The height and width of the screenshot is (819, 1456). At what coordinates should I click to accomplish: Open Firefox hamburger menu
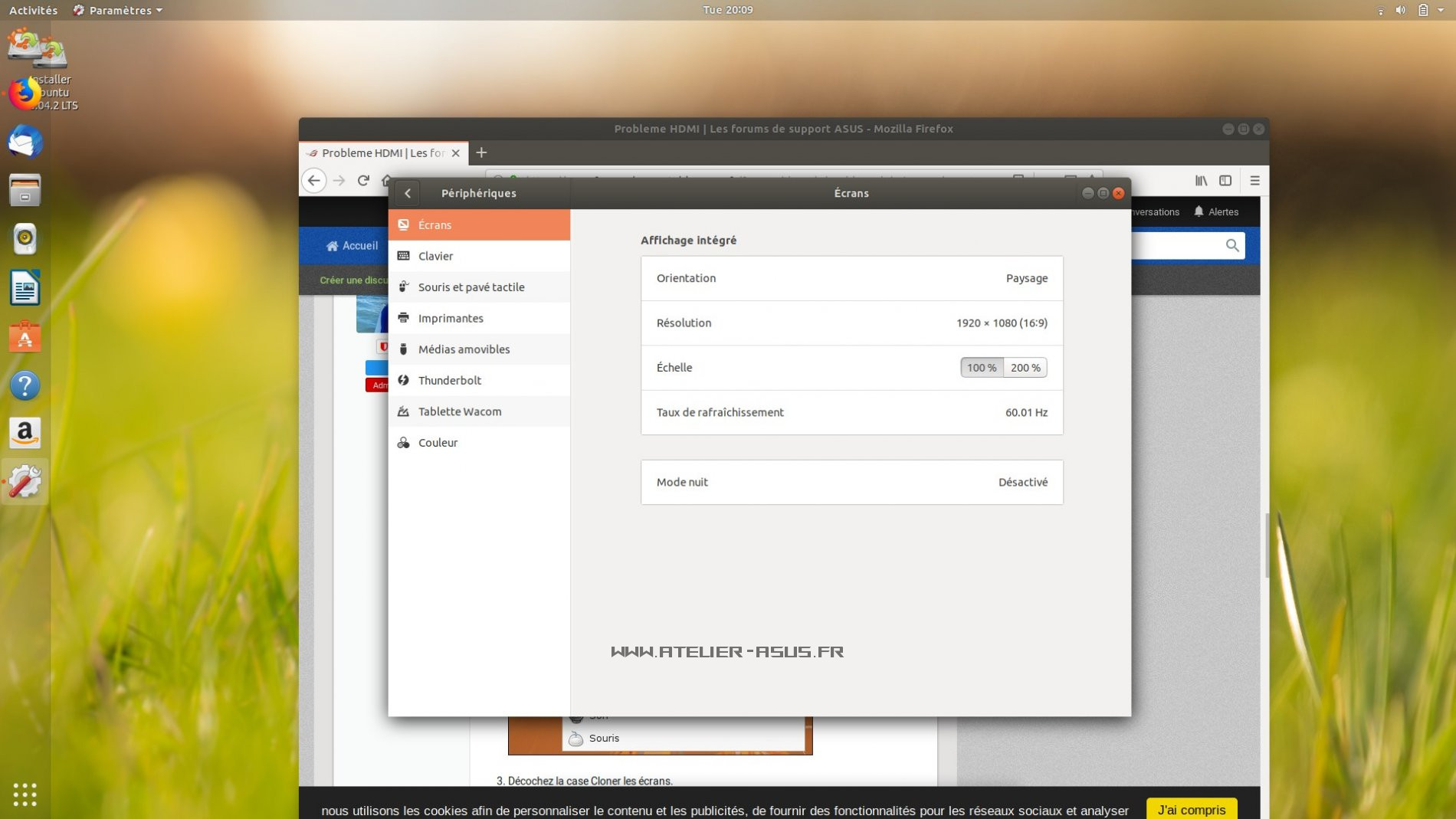1254,181
